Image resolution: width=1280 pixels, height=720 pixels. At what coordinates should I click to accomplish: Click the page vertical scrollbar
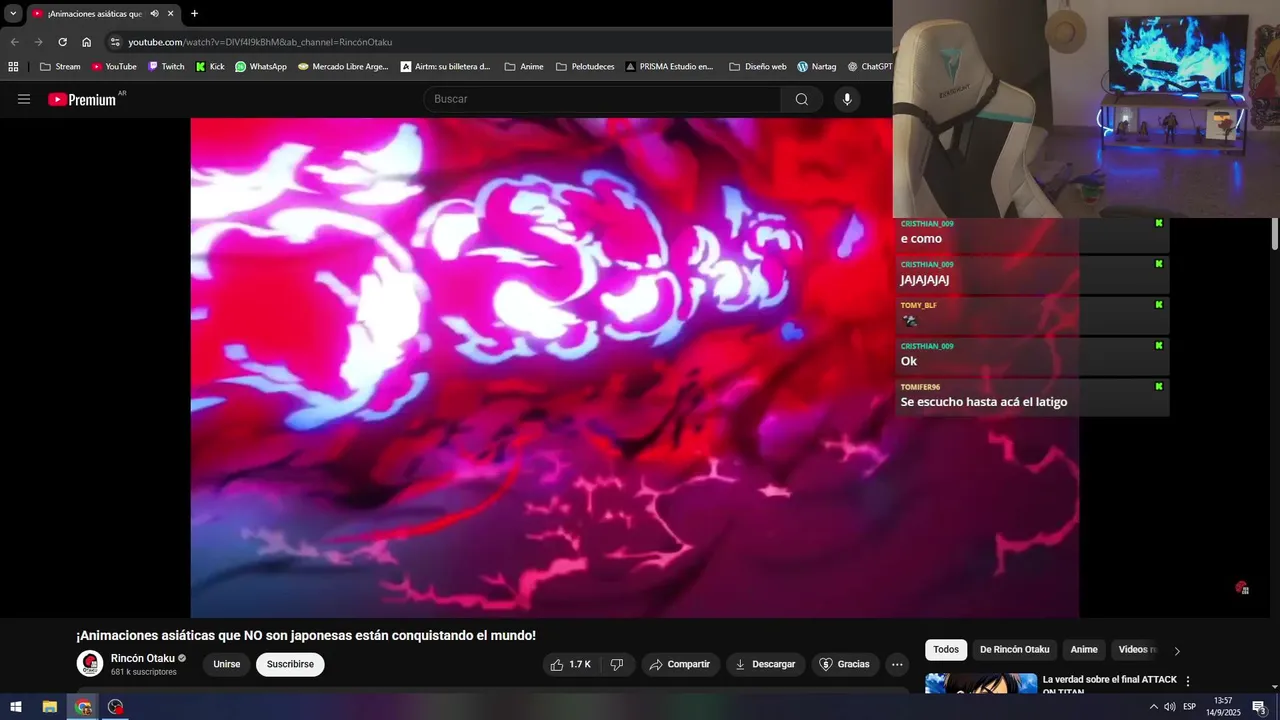pos(1275,234)
